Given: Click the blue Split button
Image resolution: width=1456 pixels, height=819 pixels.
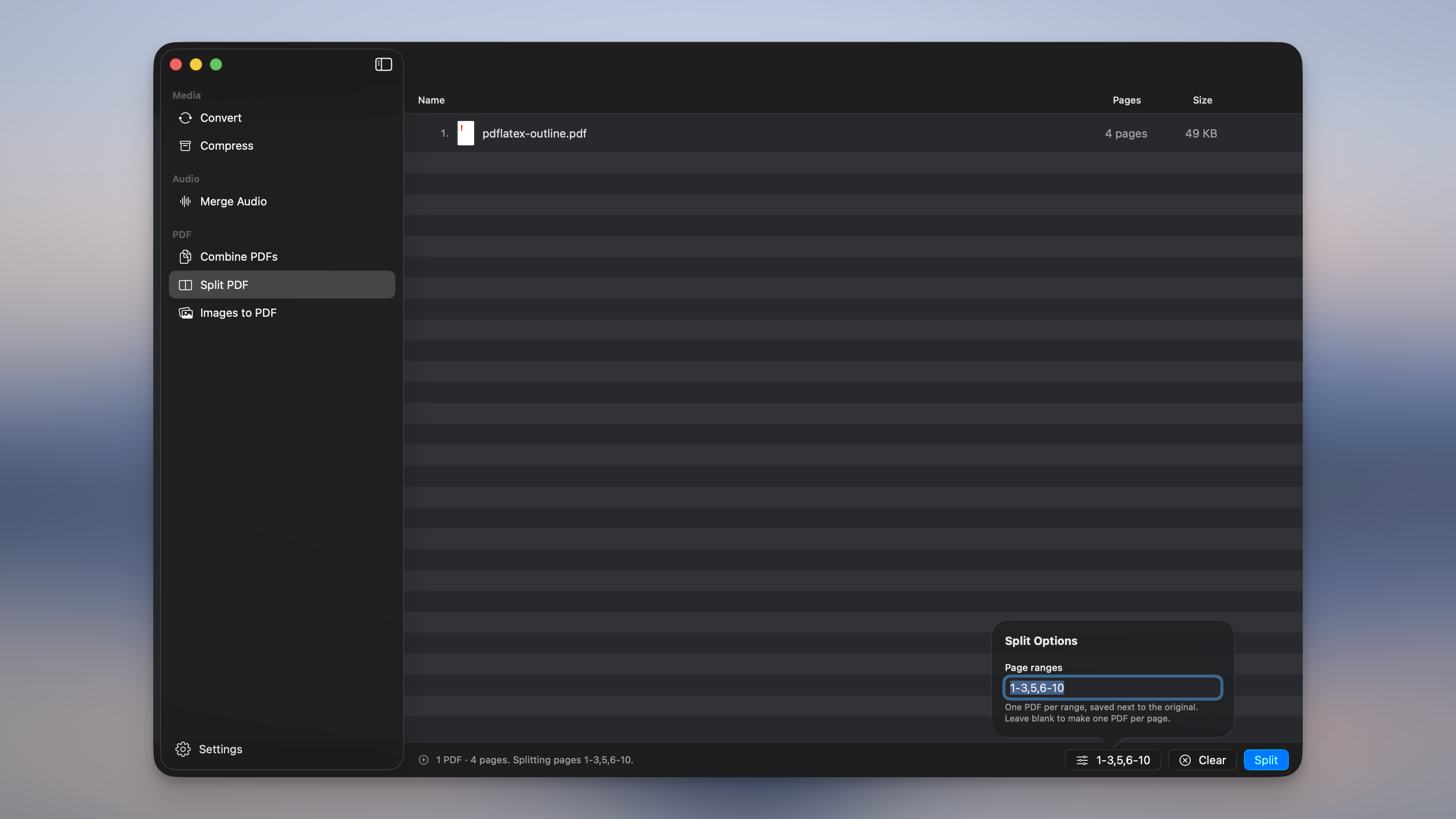Looking at the screenshot, I should 1266,760.
